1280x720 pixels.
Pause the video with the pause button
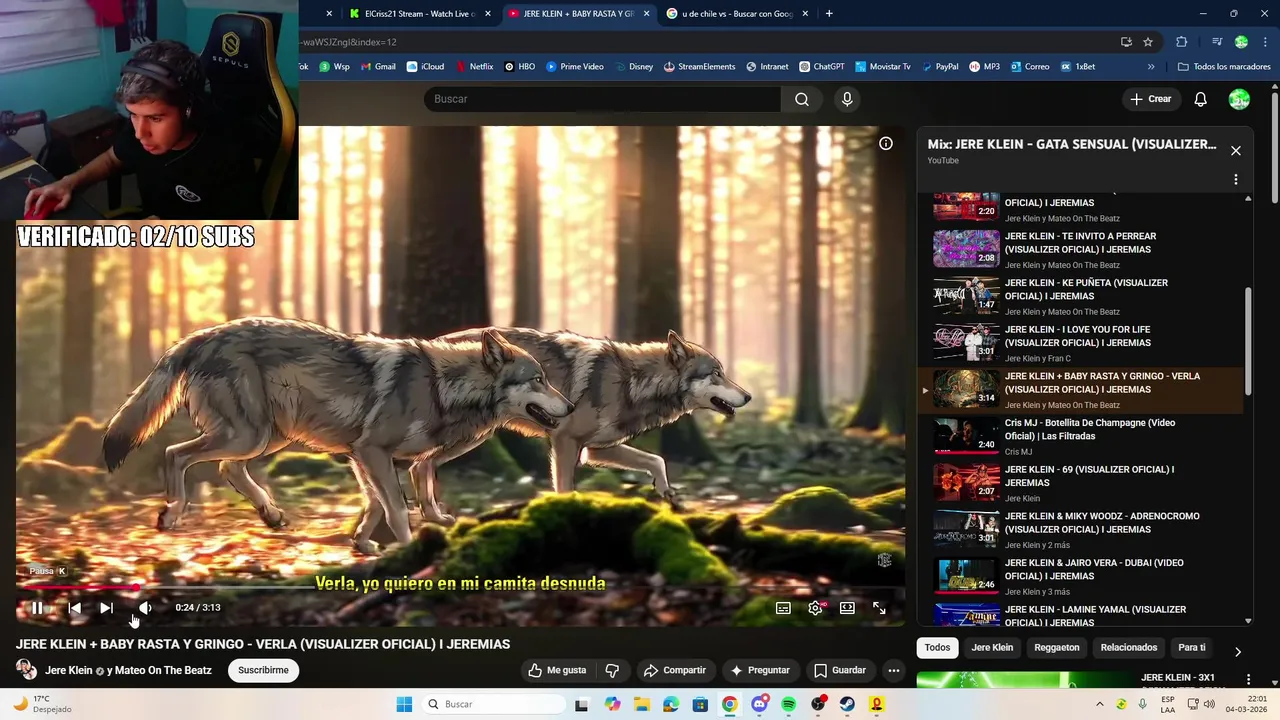point(37,608)
